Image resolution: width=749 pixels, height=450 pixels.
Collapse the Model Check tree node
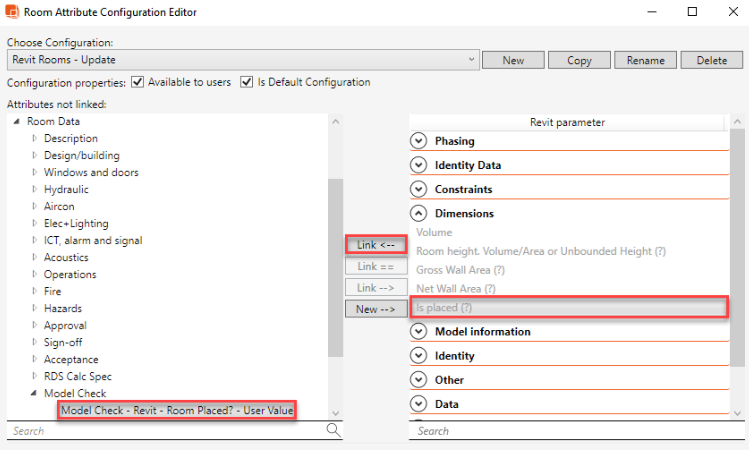click(35, 393)
